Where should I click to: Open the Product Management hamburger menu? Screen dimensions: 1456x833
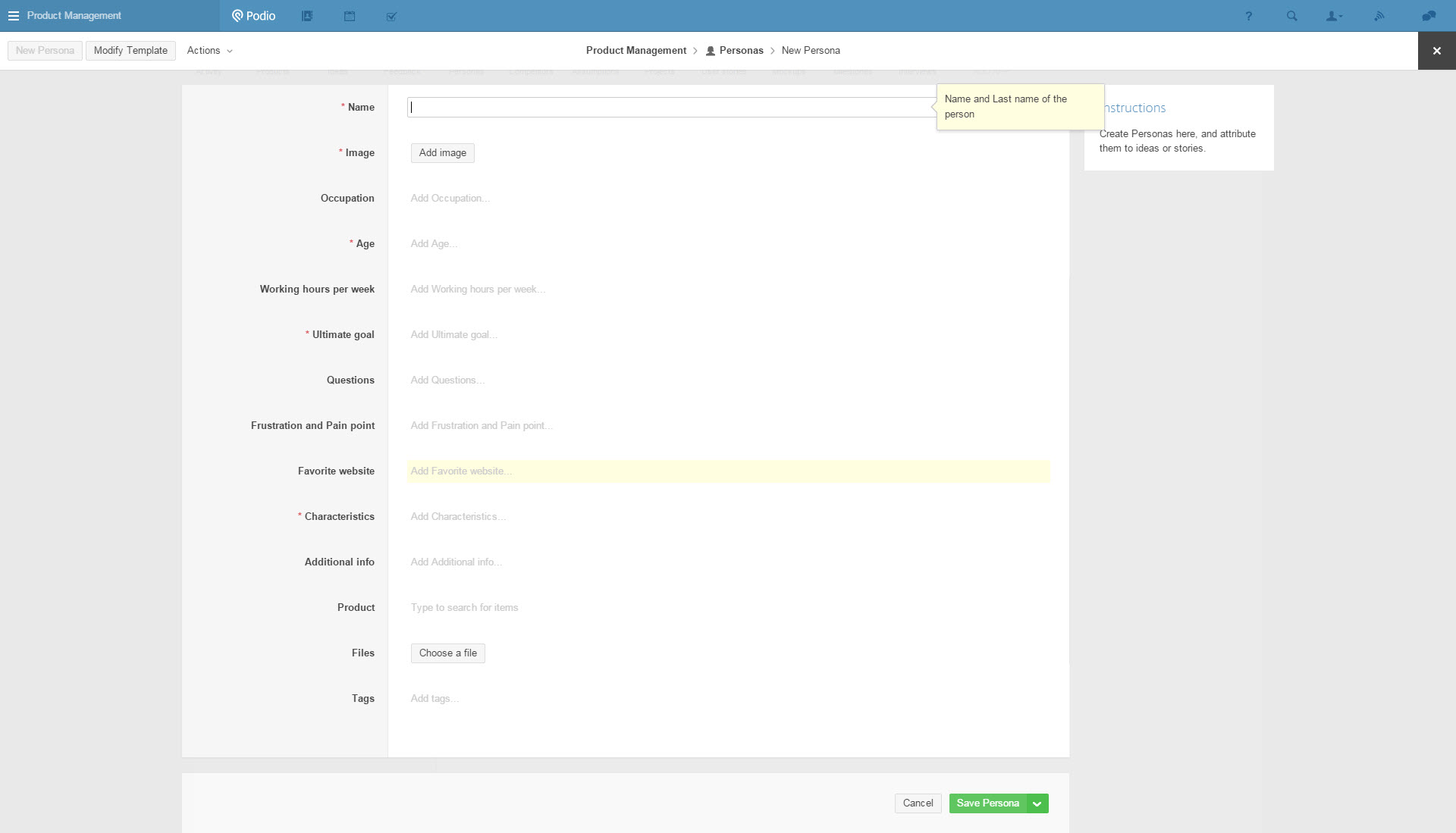pos(14,16)
